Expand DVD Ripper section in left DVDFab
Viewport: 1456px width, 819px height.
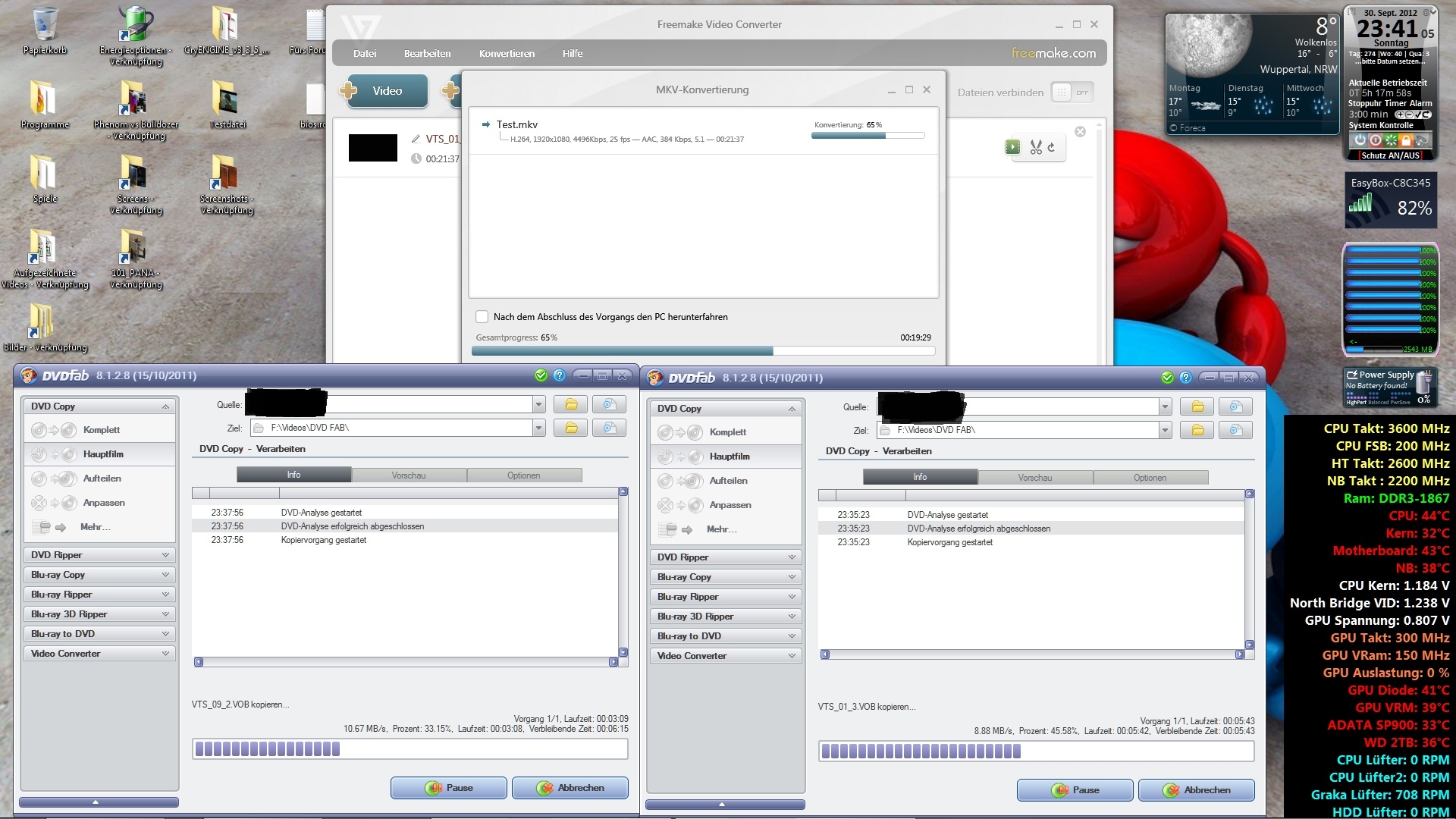[x=99, y=555]
